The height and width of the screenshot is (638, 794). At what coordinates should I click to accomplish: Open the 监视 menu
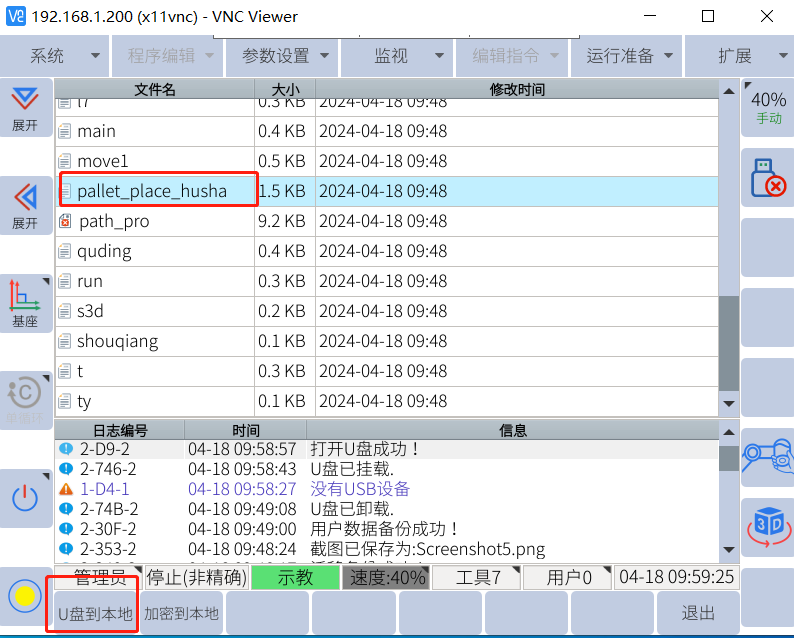tap(398, 56)
